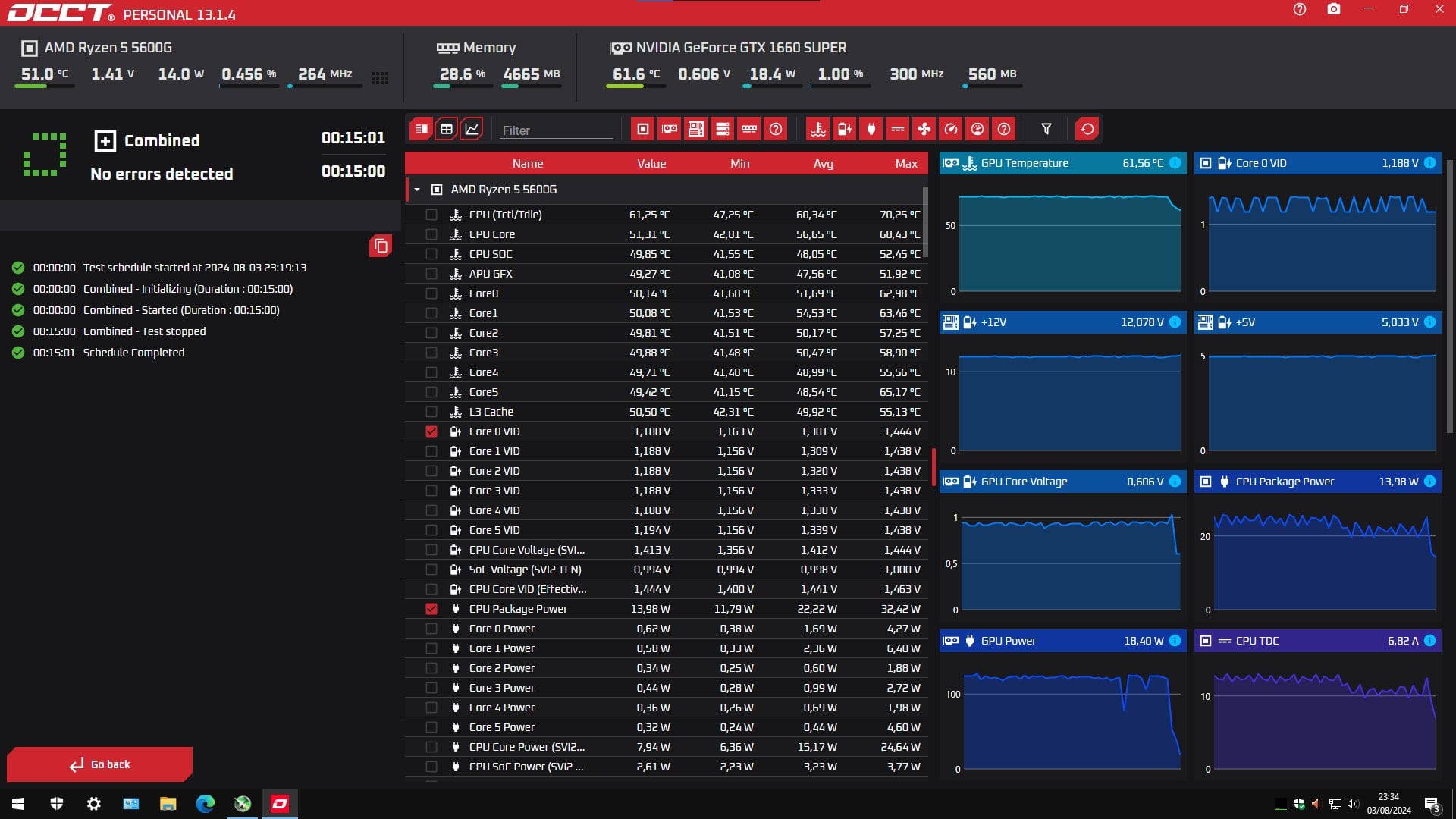Take a screenshot with camera icon
The height and width of the screenshot is (819, 1456).
pos(1334,9)
